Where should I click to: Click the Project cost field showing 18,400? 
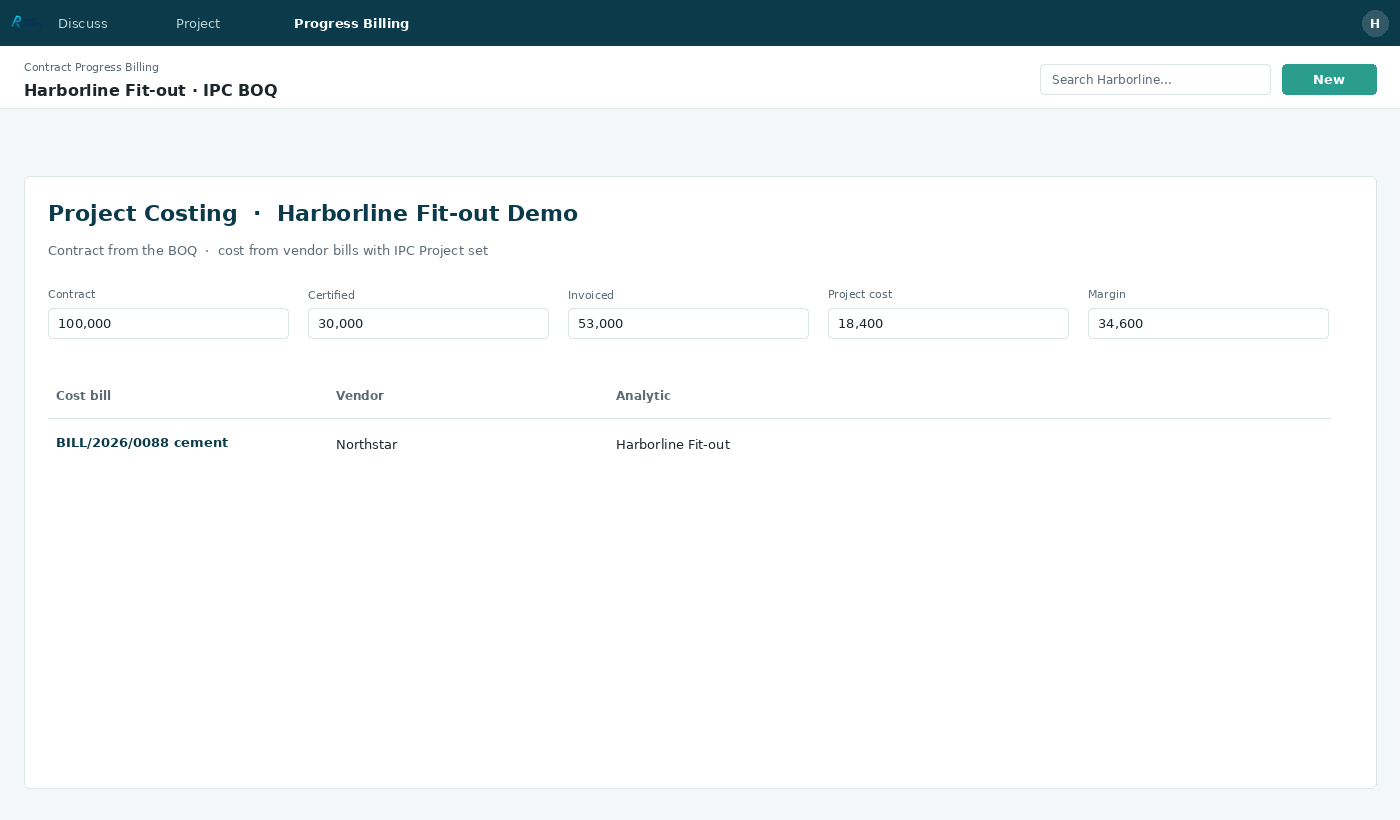point(948,323)
